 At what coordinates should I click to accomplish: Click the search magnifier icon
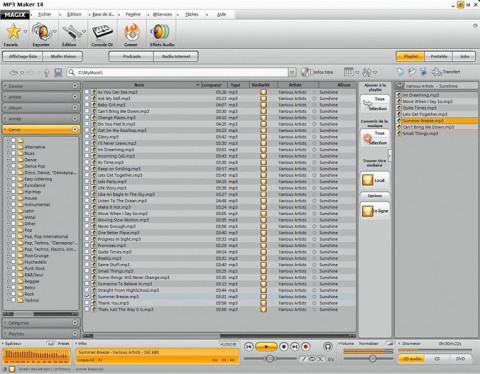click(x=71, y=72)
